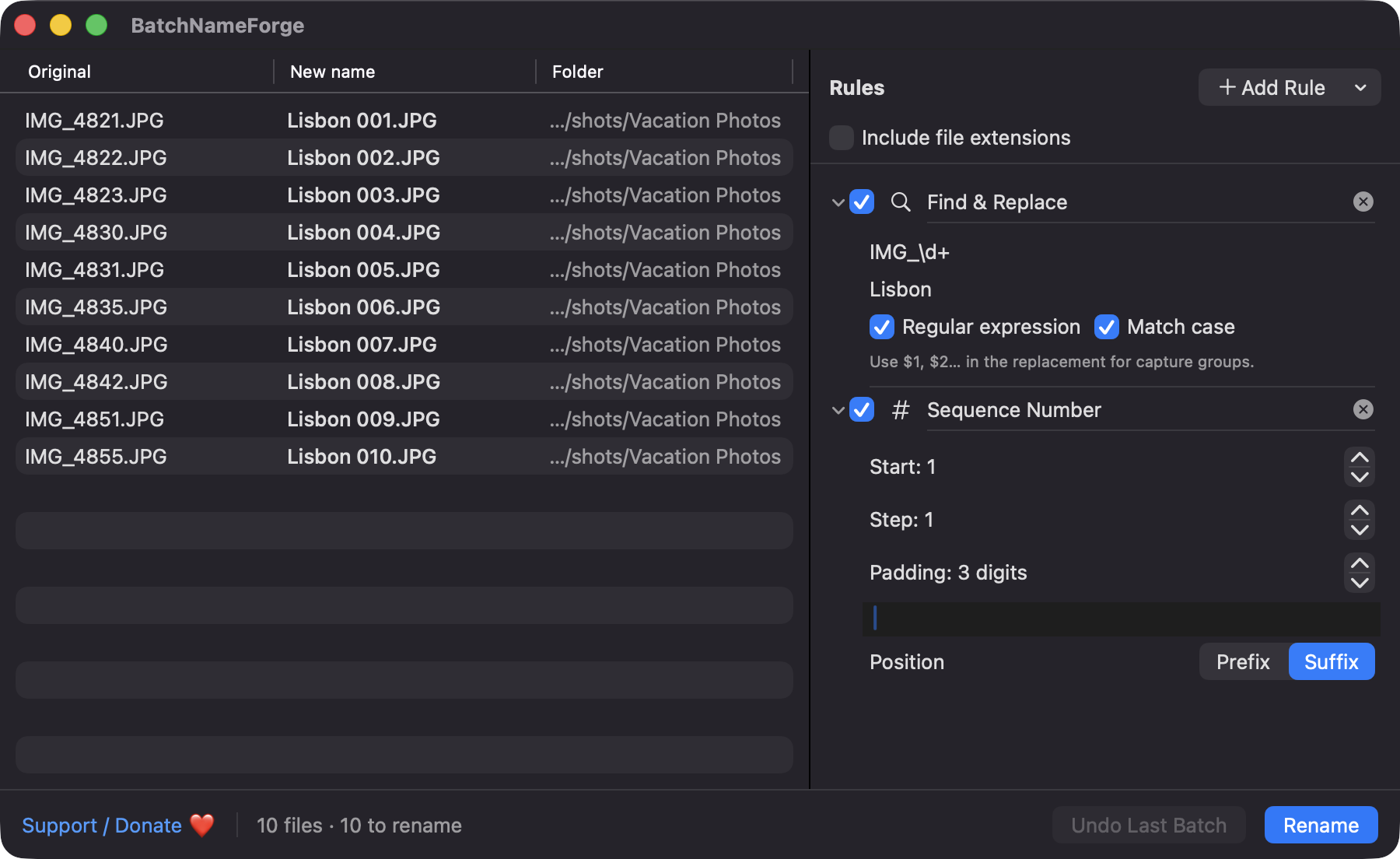The height and width of the screenshot is (859, 1400).
Task: Click new name Lisbon 002.JPG
Action: tap(363, 158)
